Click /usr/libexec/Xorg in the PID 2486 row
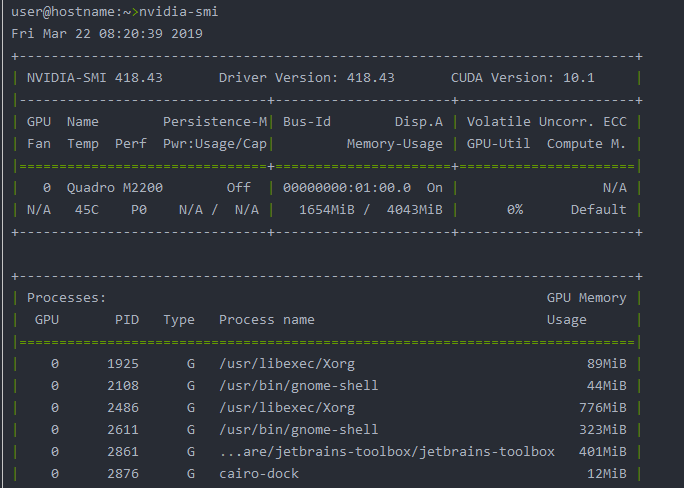Screen dimensions: 684x488 click(x=287, y=407)
